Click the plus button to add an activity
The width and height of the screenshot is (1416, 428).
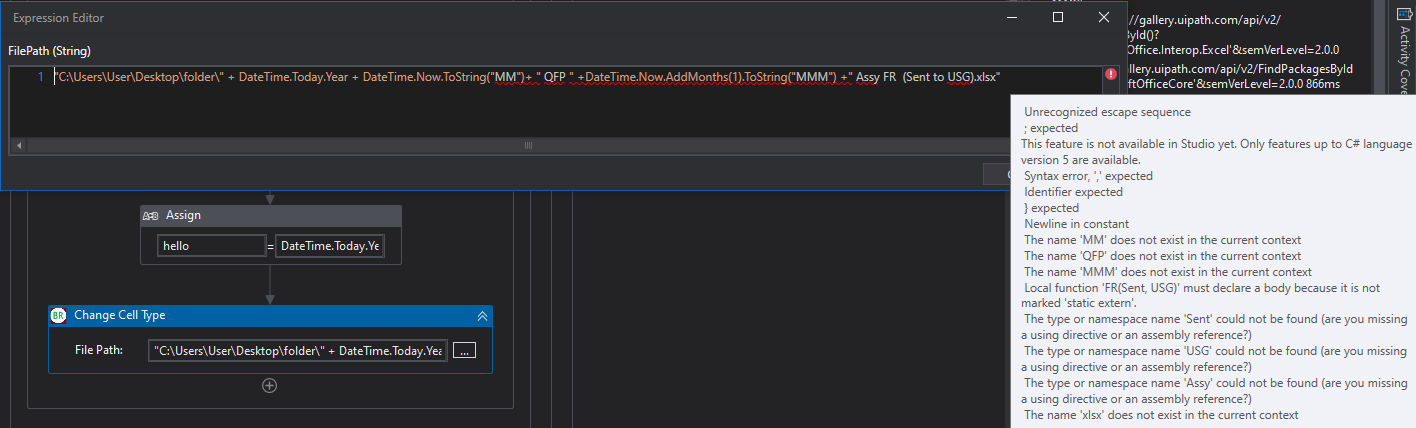269,385
